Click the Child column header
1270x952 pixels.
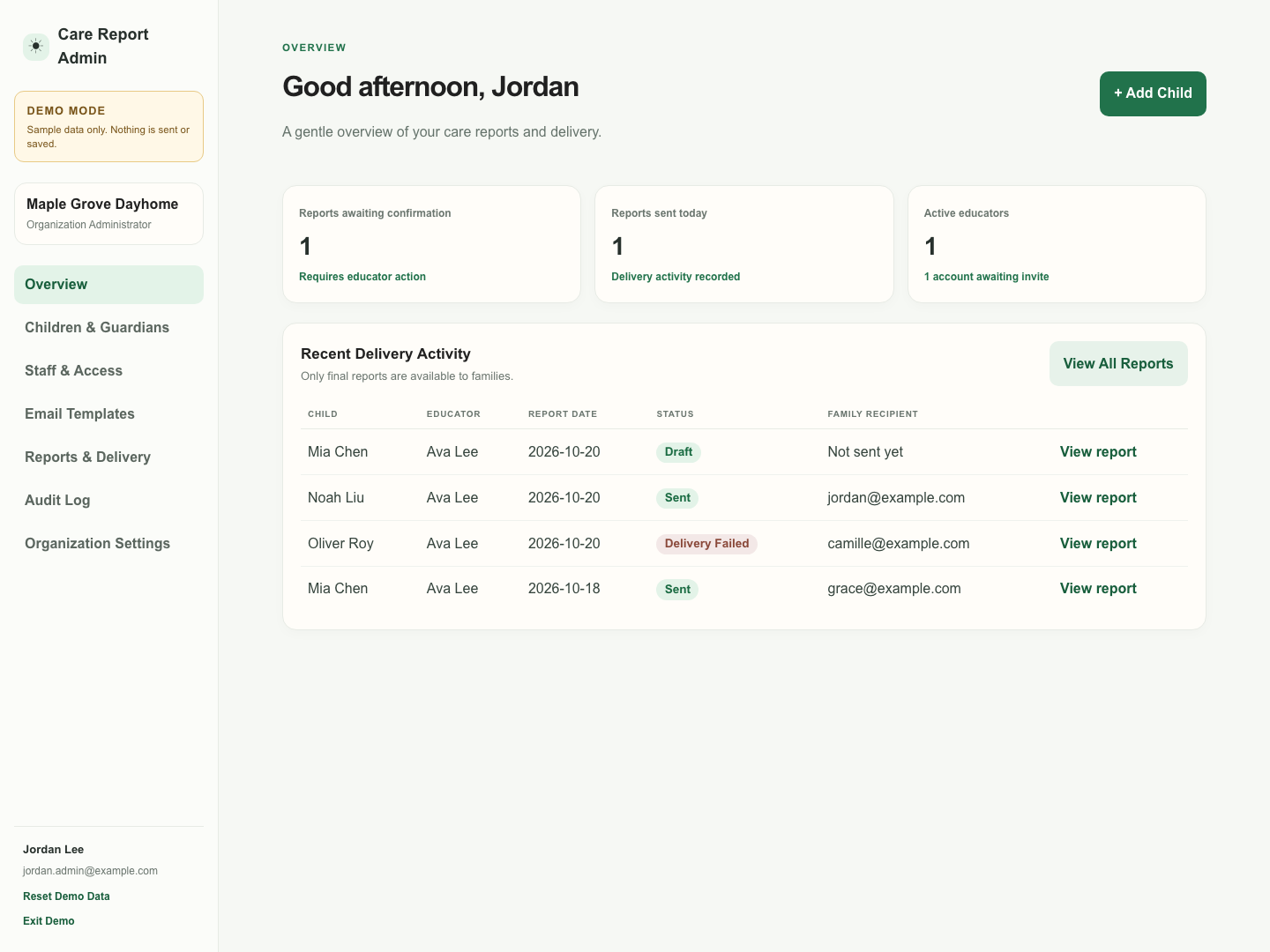tap(323, 414)
